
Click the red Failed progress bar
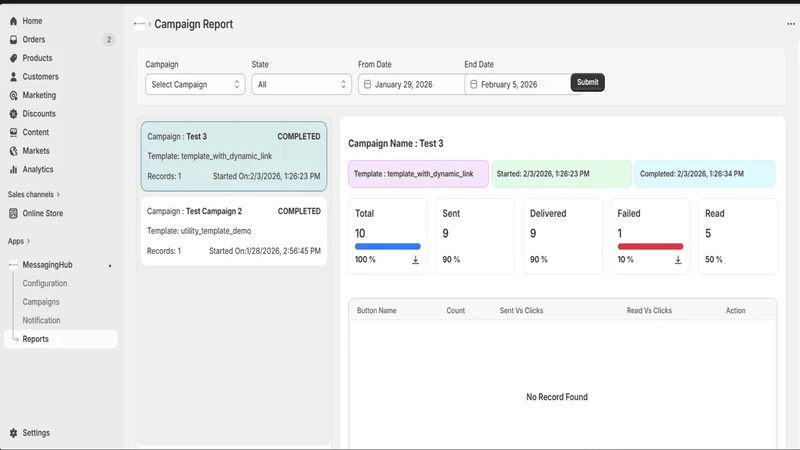(x=650, y=246)
